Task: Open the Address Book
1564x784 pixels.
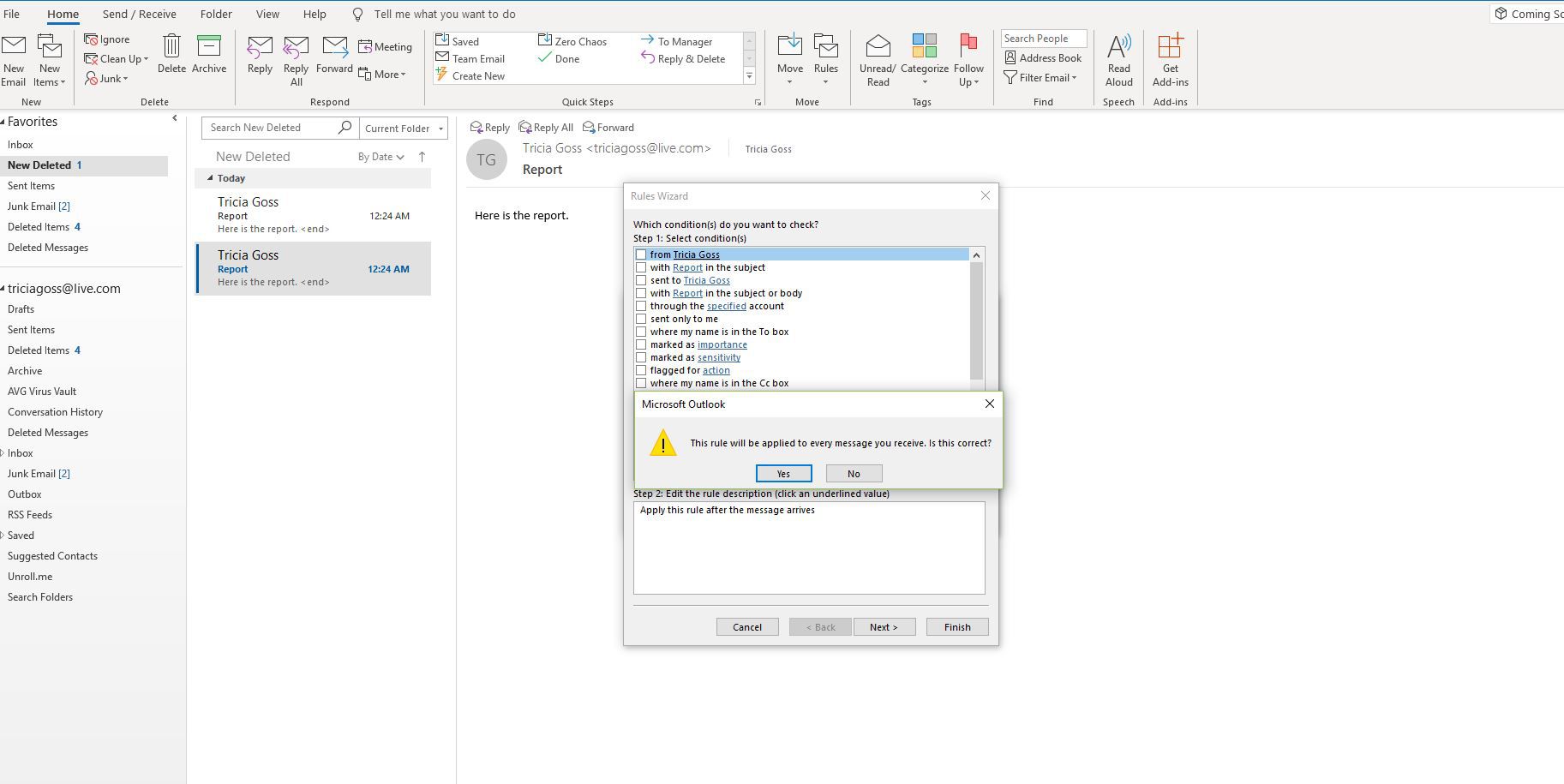Action: pos(1043,57)
